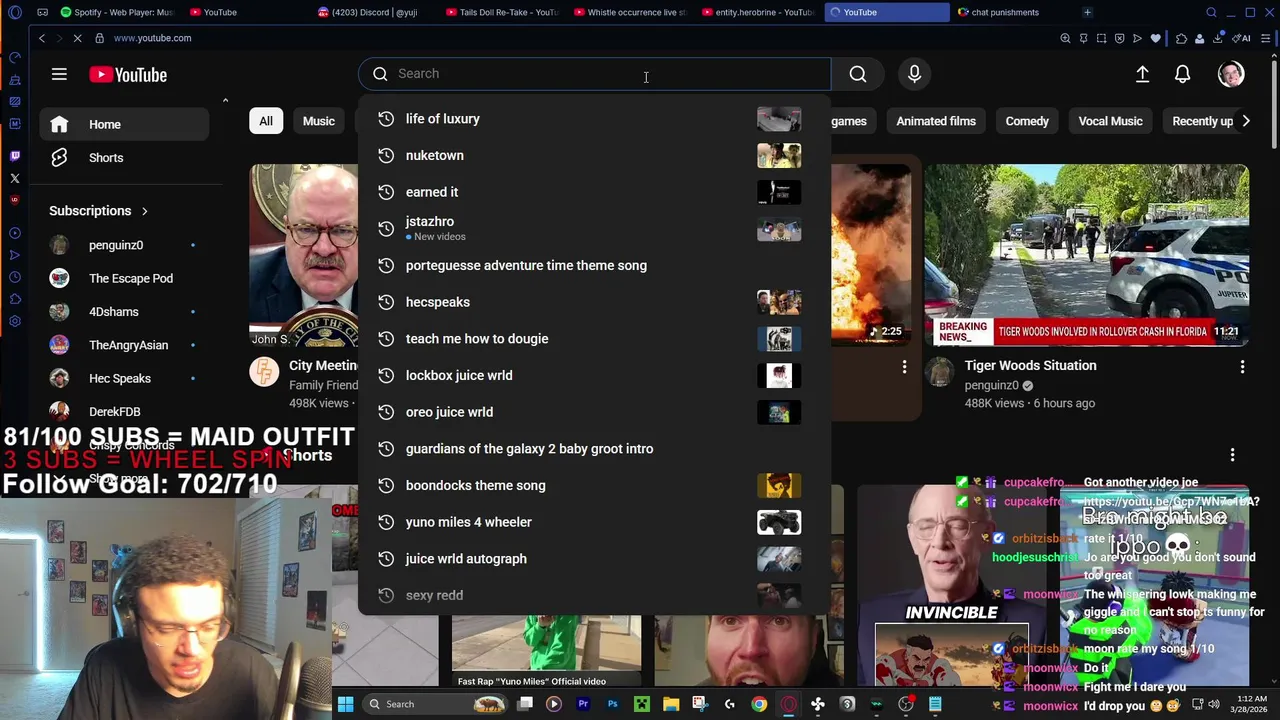Click the YouTube logo

point(128,75)
